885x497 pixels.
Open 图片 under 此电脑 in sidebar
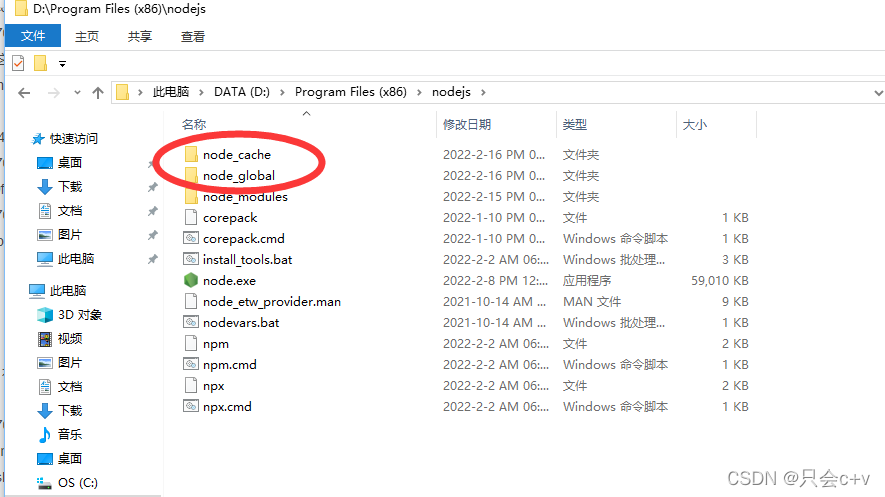point(70,362)
